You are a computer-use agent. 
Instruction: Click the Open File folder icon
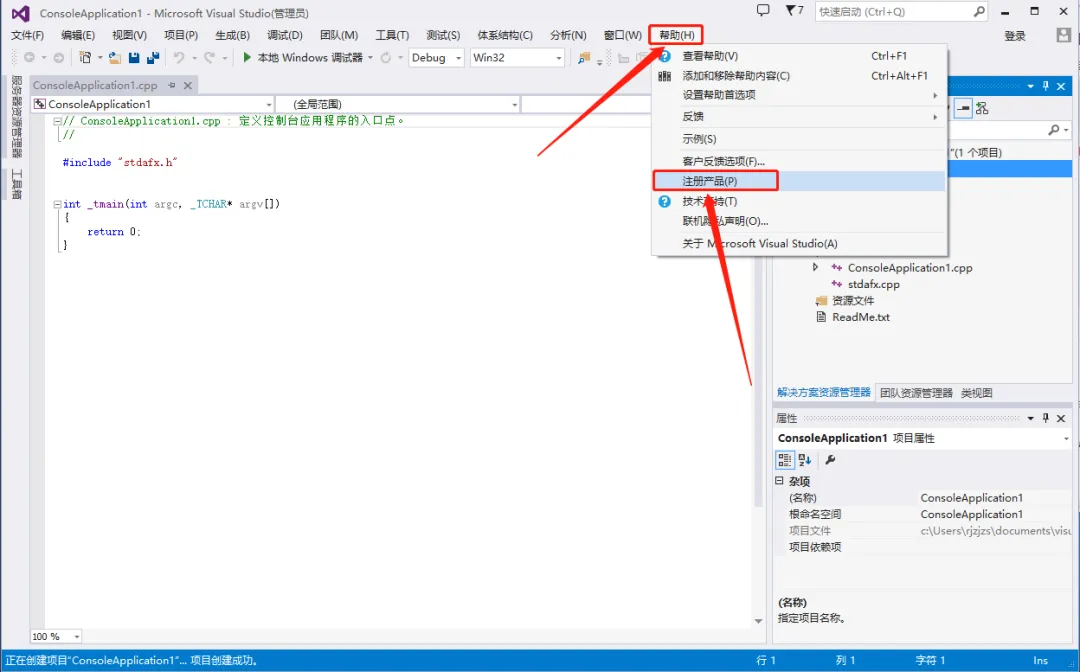(x=115, y=58)
